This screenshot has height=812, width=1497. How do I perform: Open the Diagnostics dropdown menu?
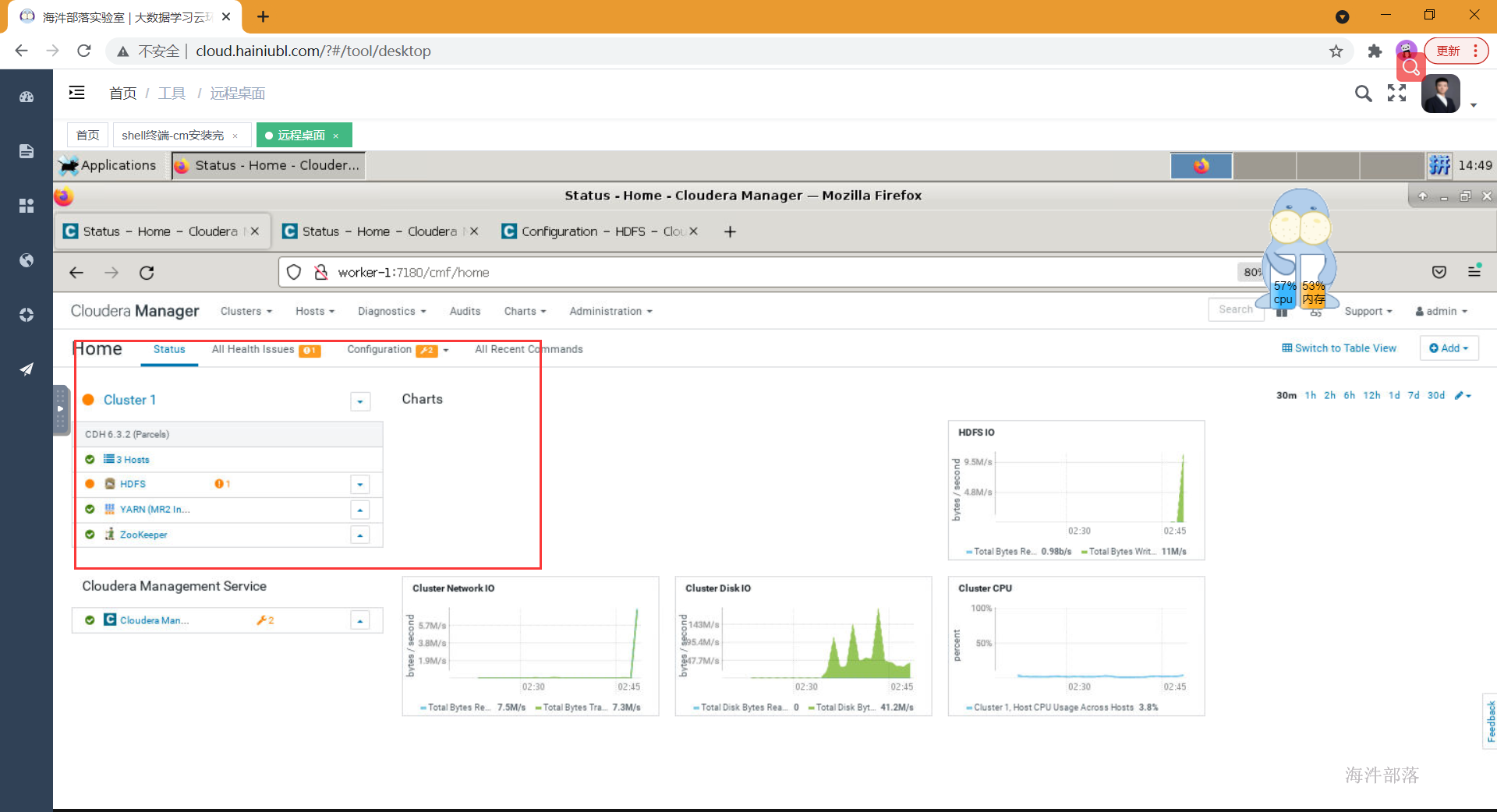(392, 311)
